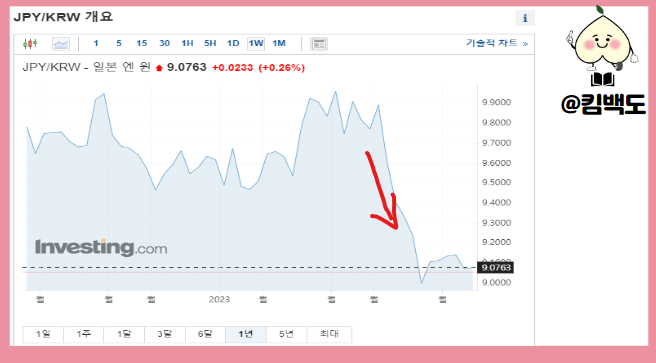The height and width of the screenshot is (363, 656).
Task: Show the 6달 time range
Action: [205, 334]
